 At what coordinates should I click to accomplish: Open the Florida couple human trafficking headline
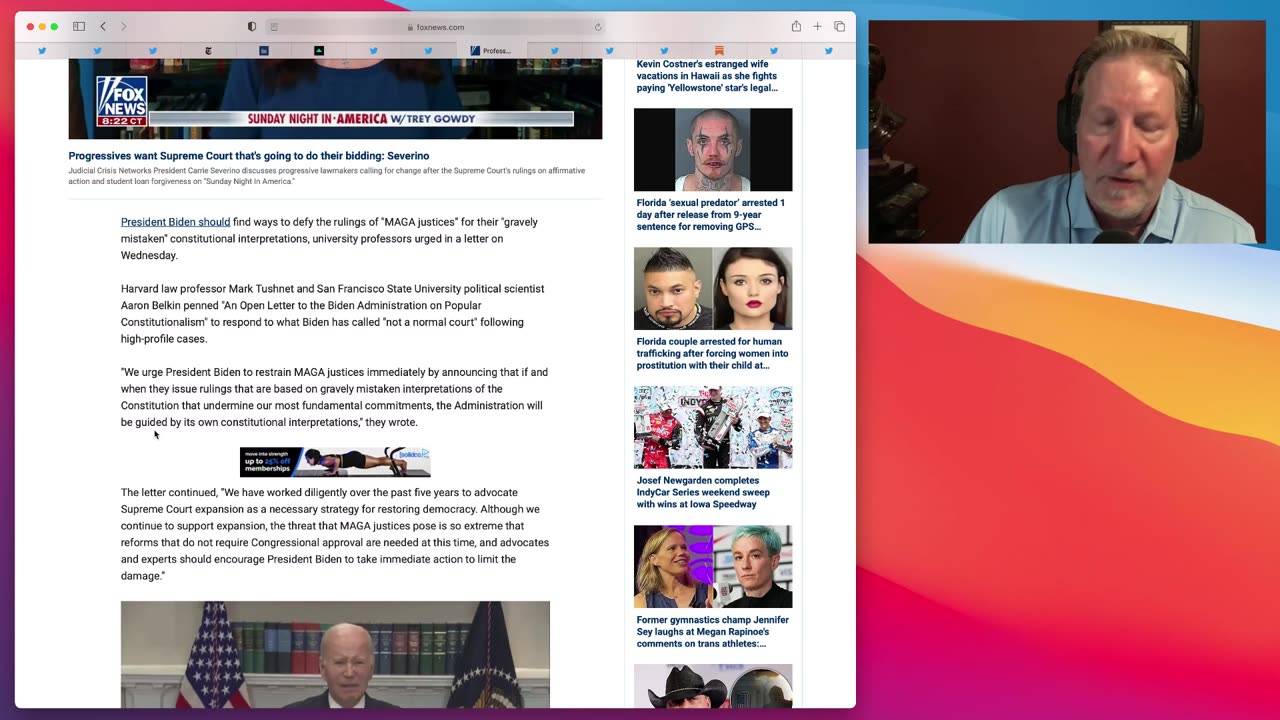point(712,354)
